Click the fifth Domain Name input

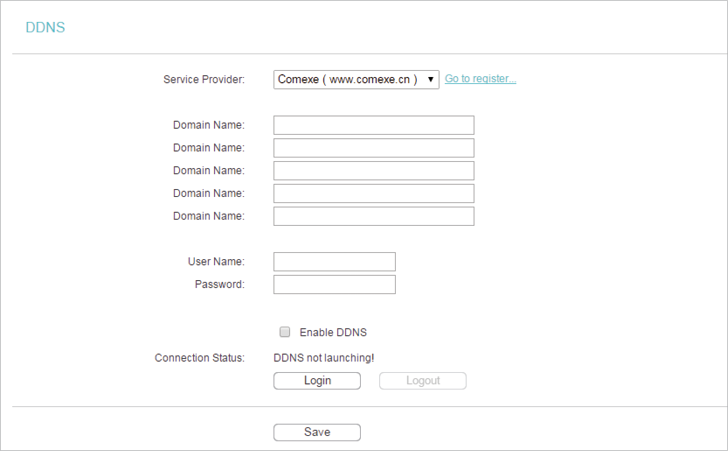(x=374, y=216)
